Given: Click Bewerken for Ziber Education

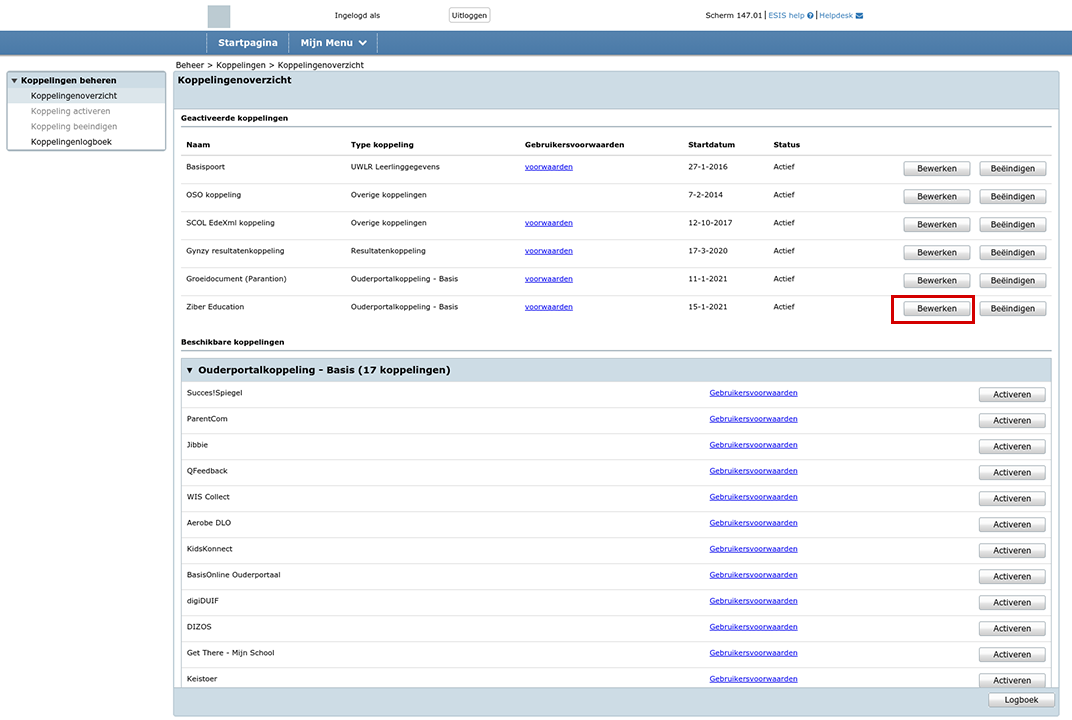Looking at the screenshot, I should (937, 308).
